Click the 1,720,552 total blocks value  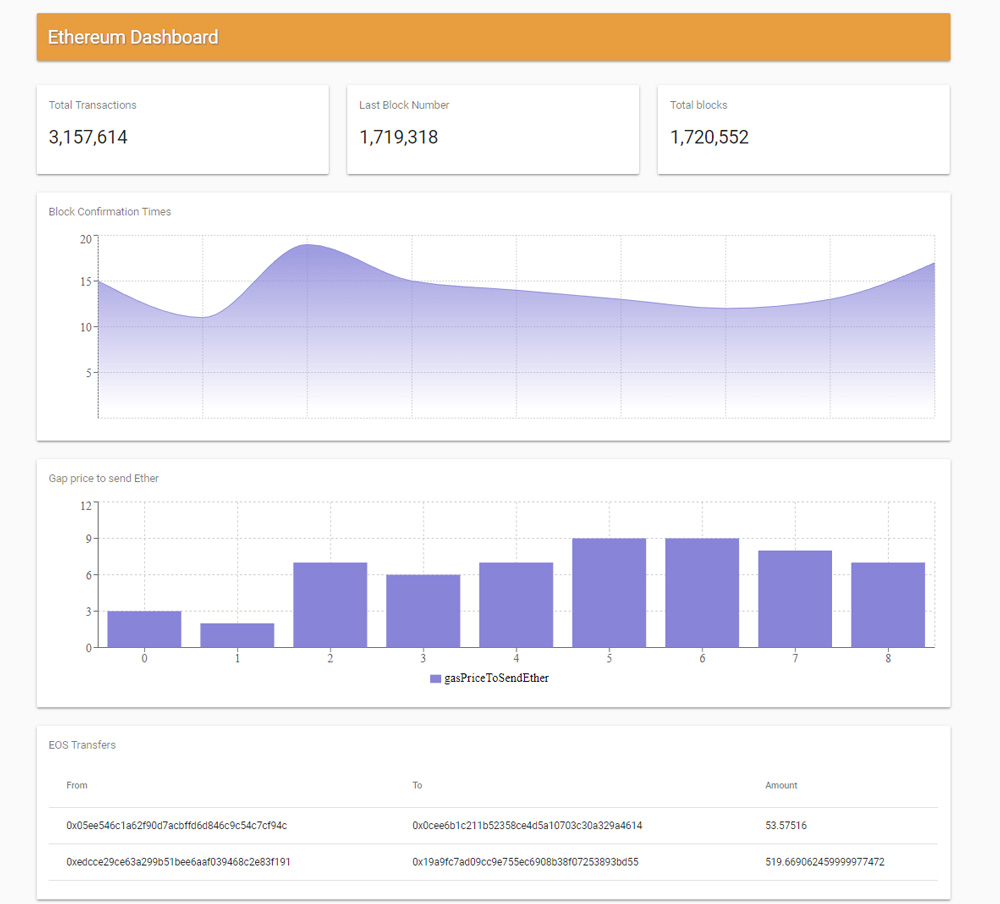tap(709, 137)
